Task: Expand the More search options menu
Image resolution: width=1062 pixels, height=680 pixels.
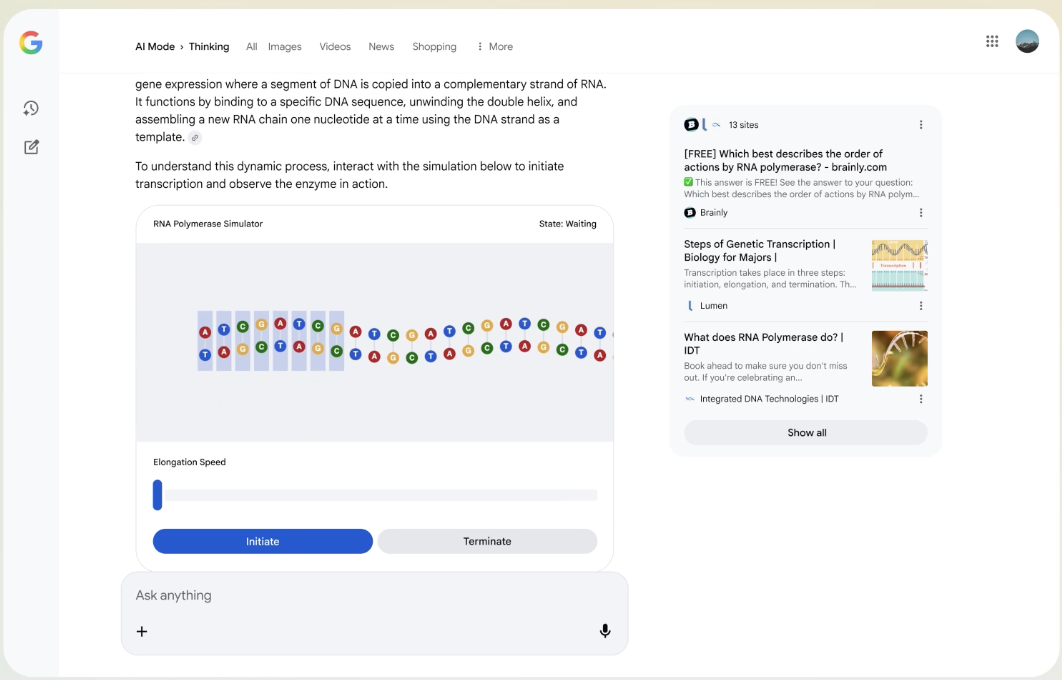Action: tap(495, 47)
